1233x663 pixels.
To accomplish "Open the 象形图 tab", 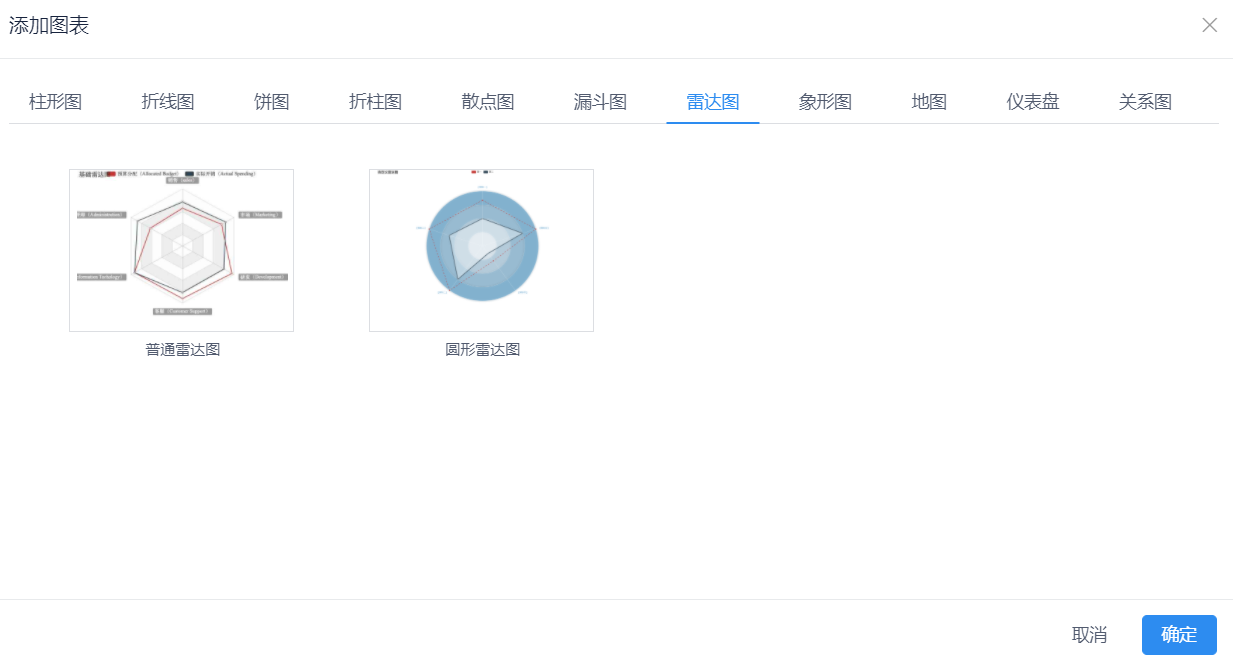I will [825, 101].
